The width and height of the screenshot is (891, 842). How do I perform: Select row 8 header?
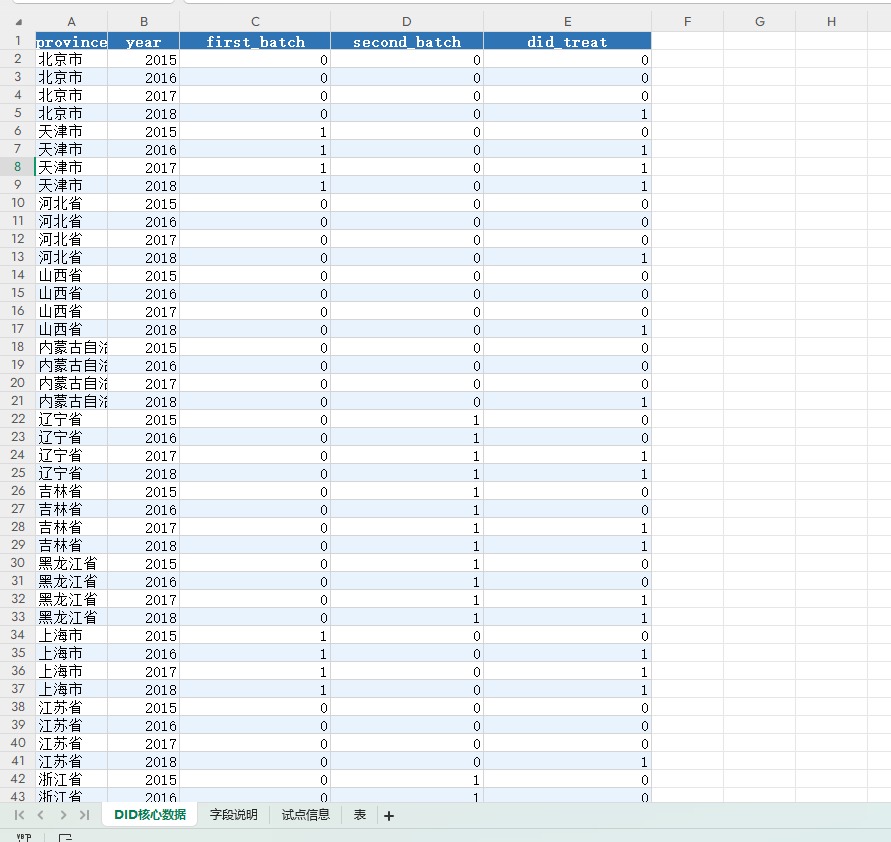tap(18, 167)
